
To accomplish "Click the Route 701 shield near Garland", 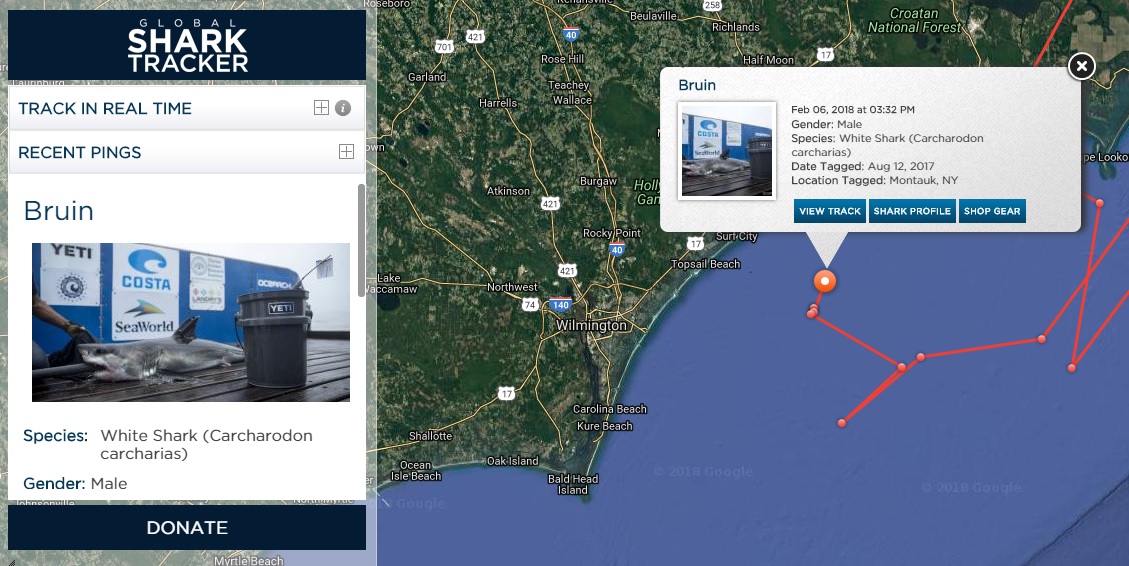I will coord(444,47).
